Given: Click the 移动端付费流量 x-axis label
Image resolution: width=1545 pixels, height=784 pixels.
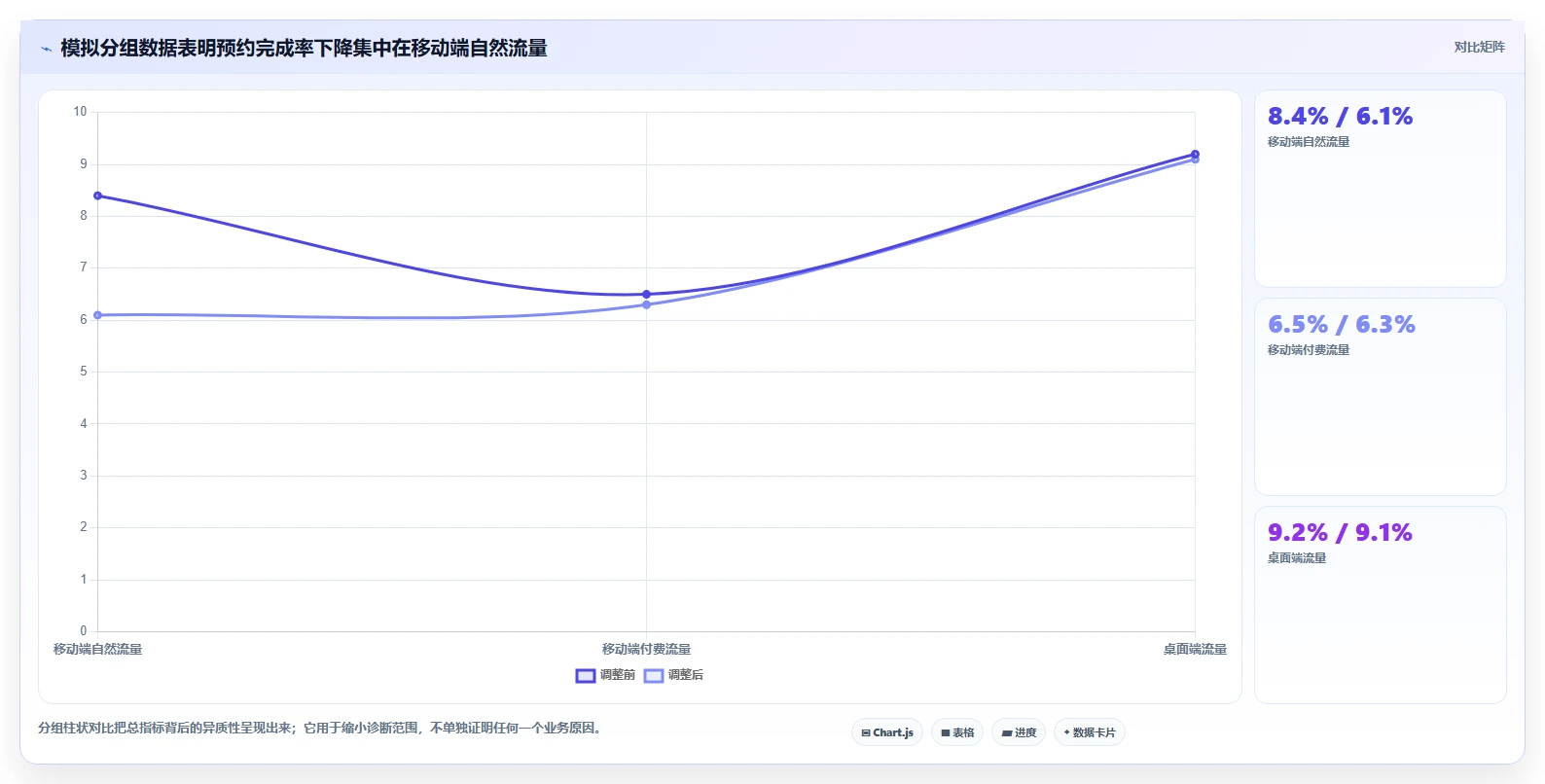Looking at the screenshot, I should (x=646, y=649).
